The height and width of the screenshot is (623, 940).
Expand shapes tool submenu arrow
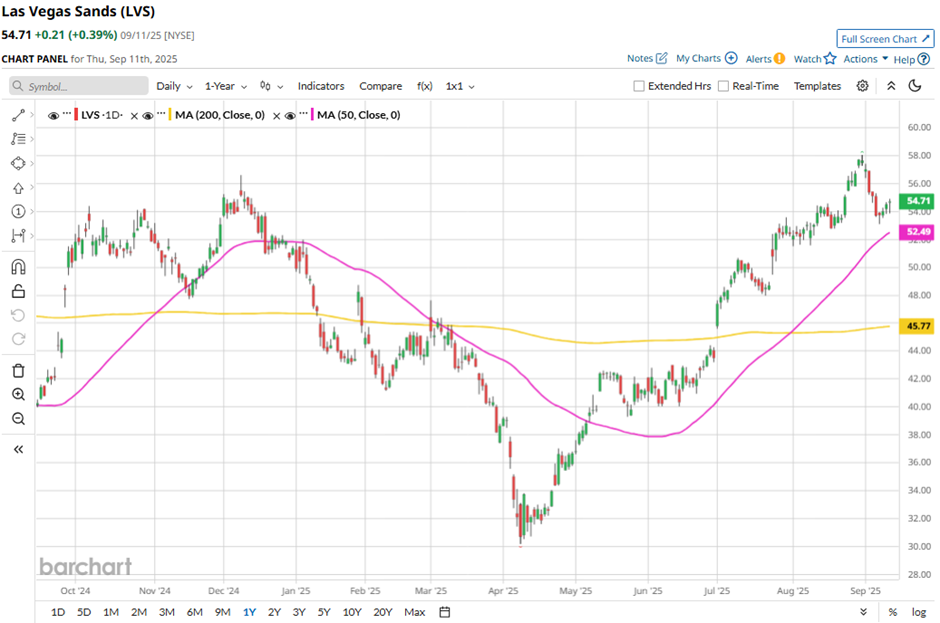32,163
